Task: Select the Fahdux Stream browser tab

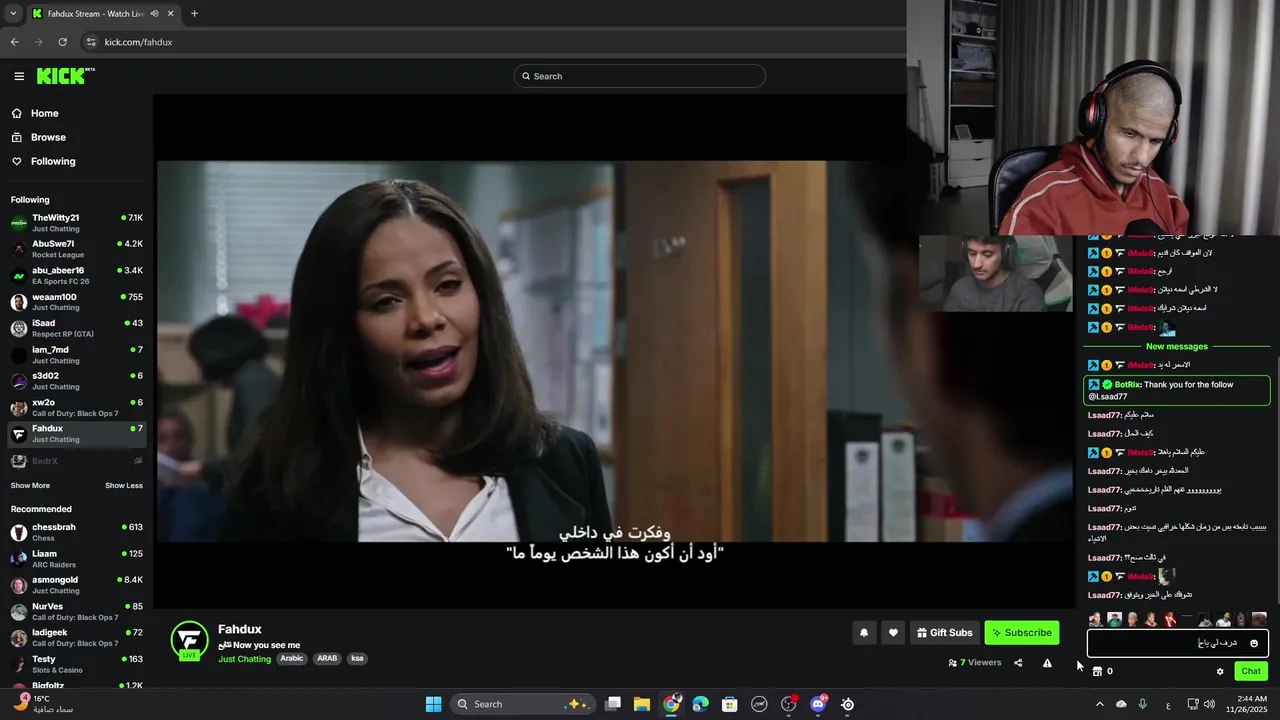Action: click(102, 14)
